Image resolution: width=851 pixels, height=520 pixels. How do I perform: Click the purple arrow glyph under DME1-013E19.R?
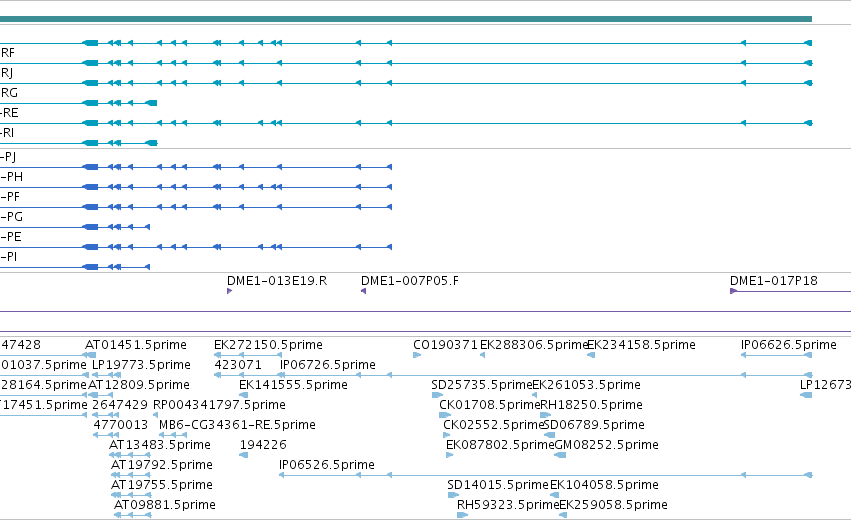point(230,291)
